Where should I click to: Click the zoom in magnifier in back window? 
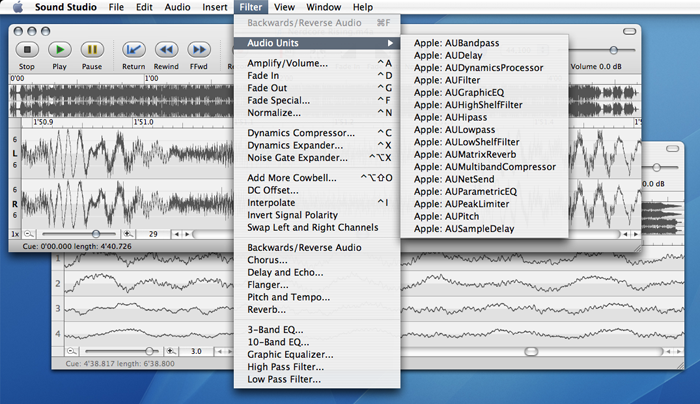pyautogui.click(x=171, y=351)
